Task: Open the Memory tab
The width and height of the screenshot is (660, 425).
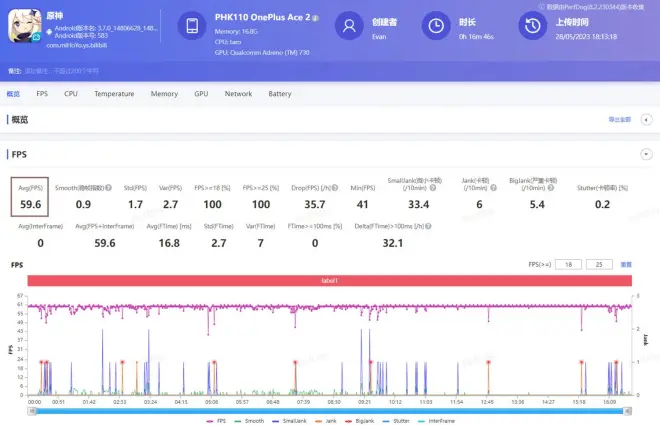Action: [164, 93]
